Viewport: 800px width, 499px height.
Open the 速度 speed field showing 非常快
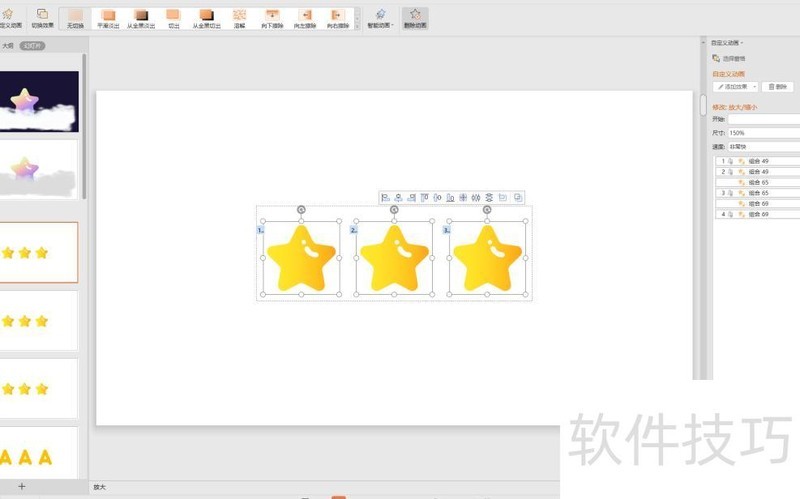click(764, 146)
